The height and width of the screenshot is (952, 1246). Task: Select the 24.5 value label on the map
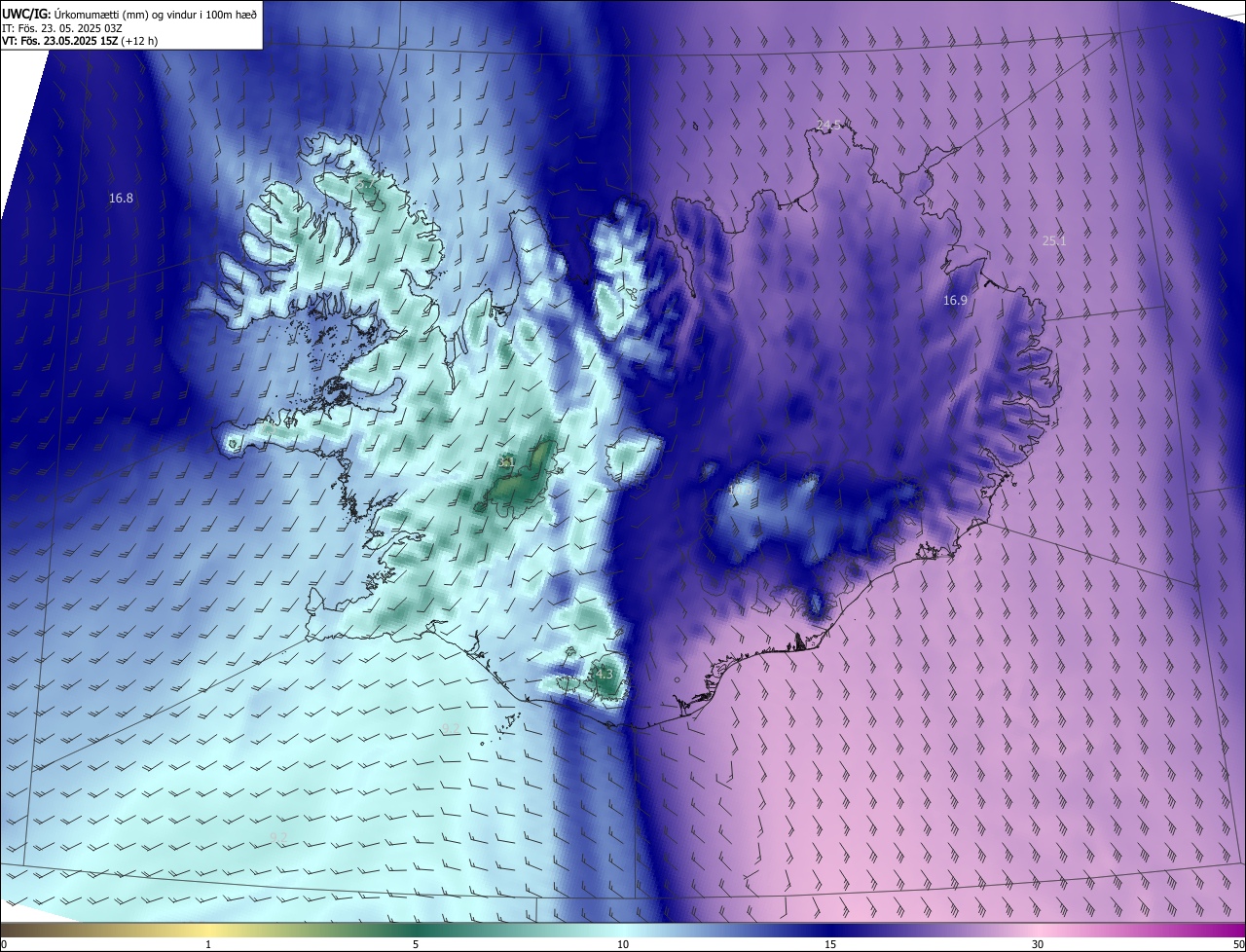828,125
